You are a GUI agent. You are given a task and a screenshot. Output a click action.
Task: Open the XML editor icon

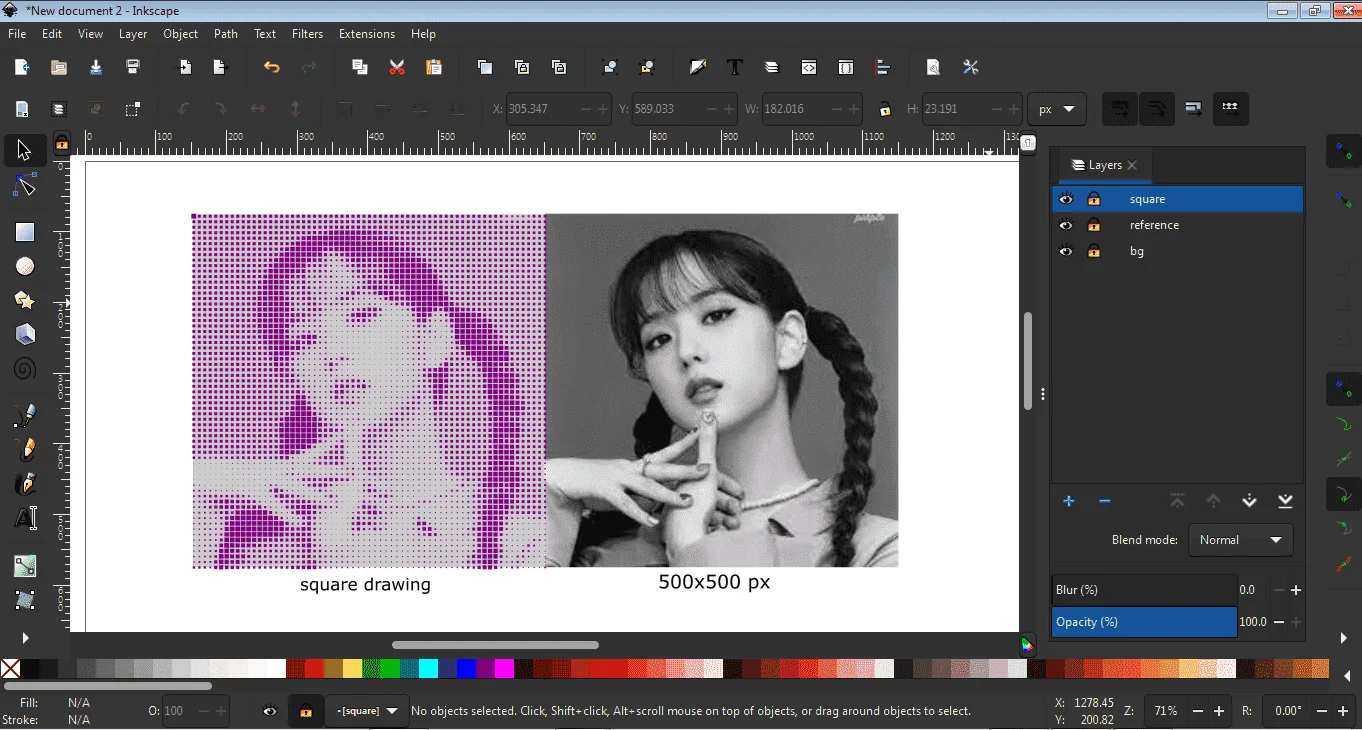pos(809,67)
